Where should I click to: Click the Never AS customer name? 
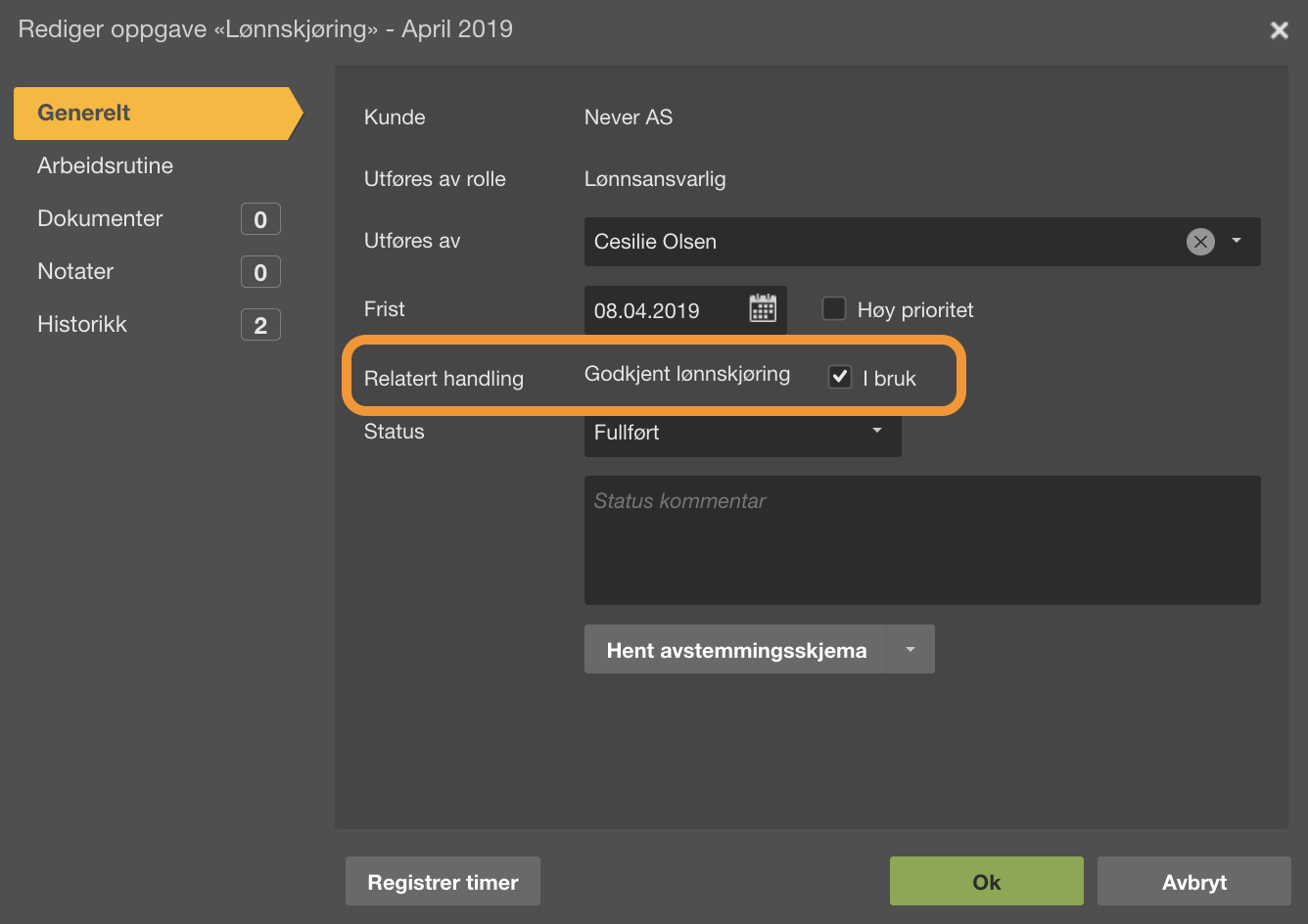629,116
